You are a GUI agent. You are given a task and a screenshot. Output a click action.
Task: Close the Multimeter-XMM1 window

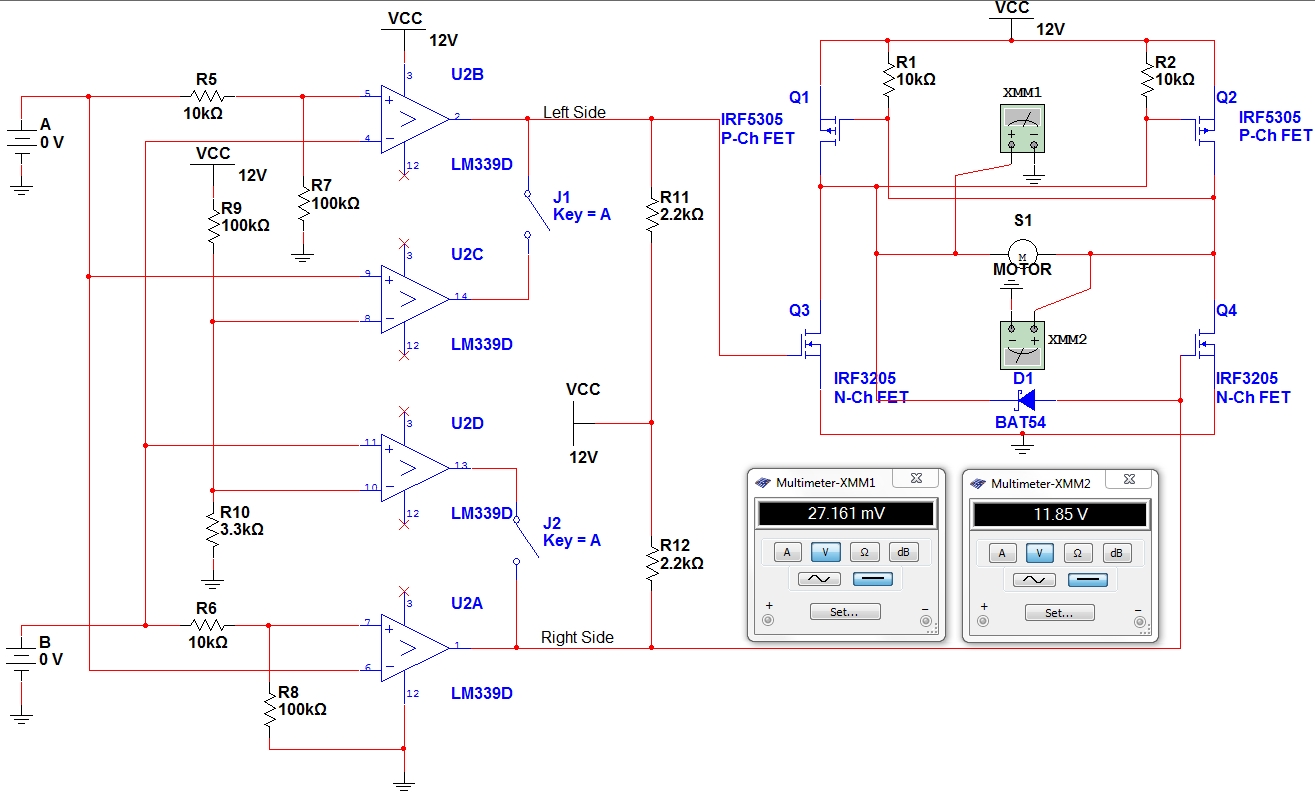[x=914, y=481]
